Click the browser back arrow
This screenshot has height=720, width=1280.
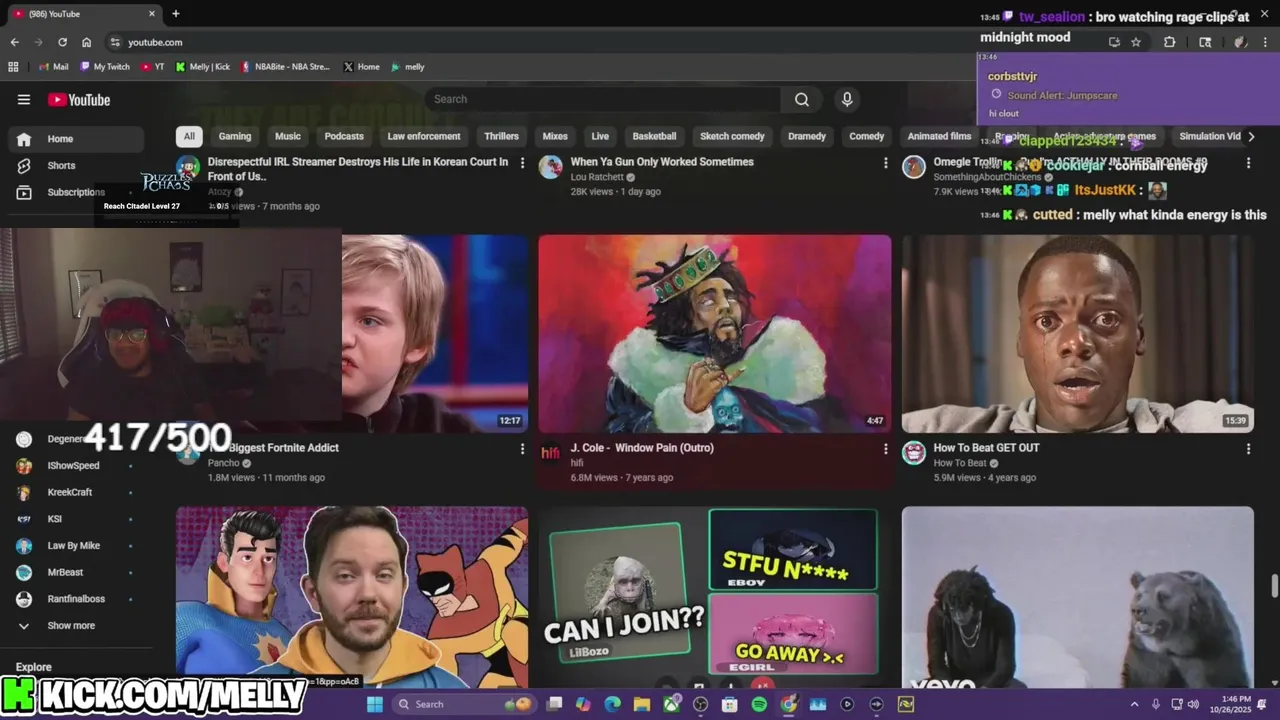(14, 42)
